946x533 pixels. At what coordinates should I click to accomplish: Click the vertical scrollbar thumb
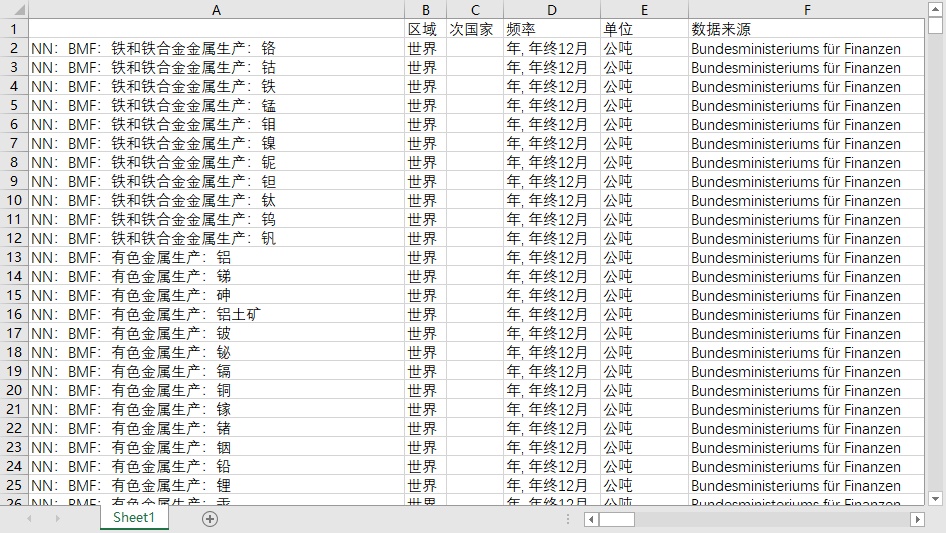[935, 25]
